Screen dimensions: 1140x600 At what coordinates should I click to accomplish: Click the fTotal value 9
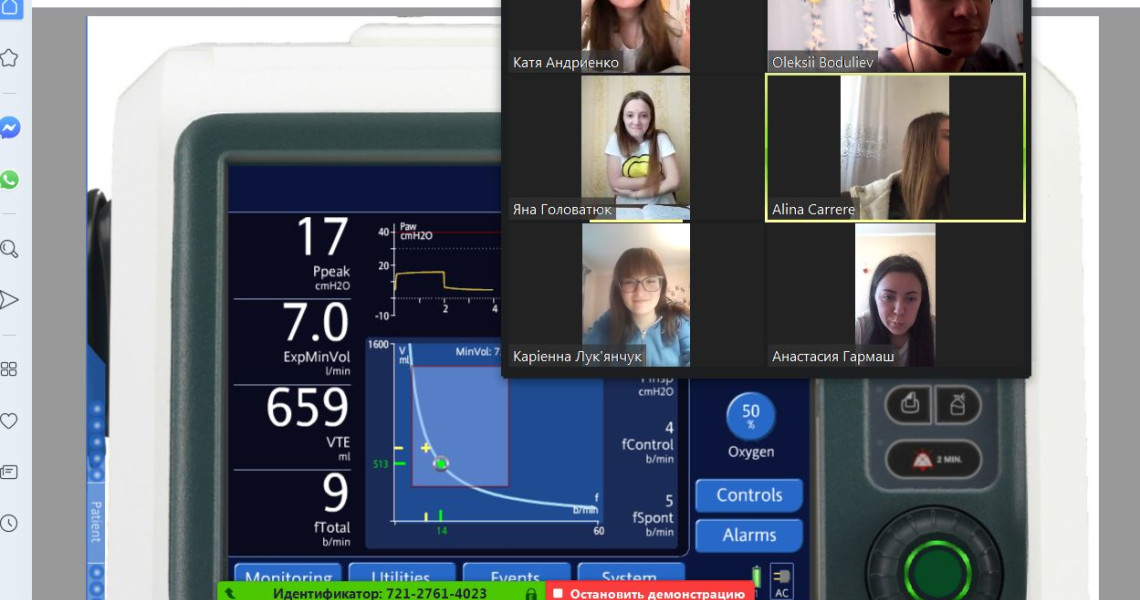[x=335, y=493]
